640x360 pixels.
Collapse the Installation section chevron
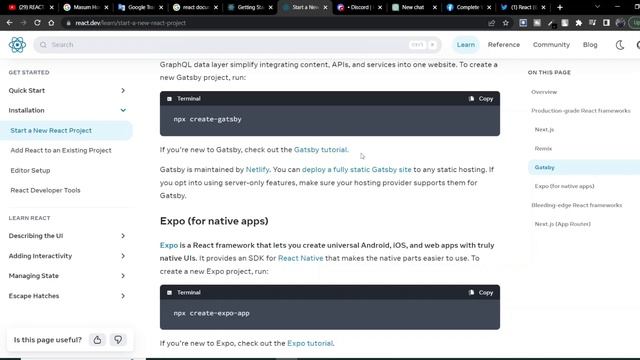(x=123, y=110)
